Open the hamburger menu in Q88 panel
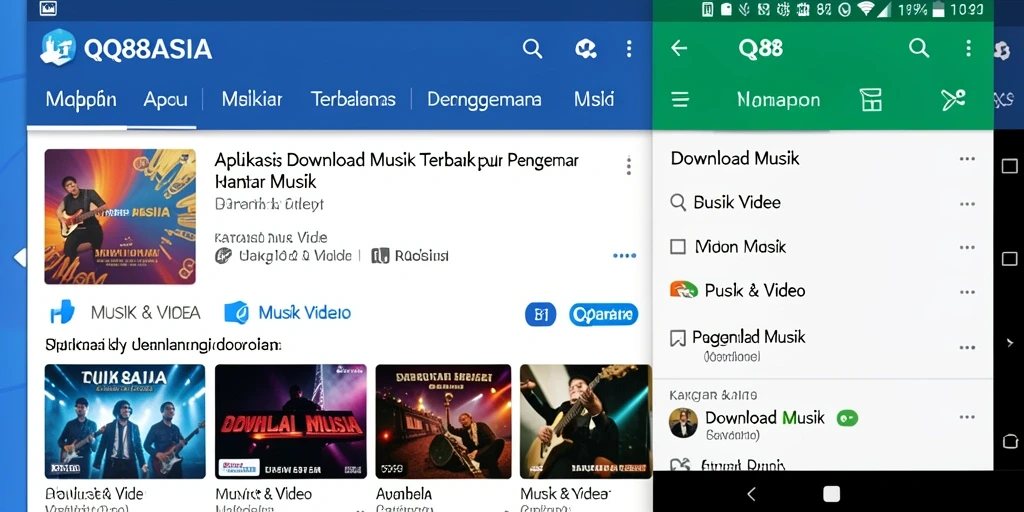 680,100
